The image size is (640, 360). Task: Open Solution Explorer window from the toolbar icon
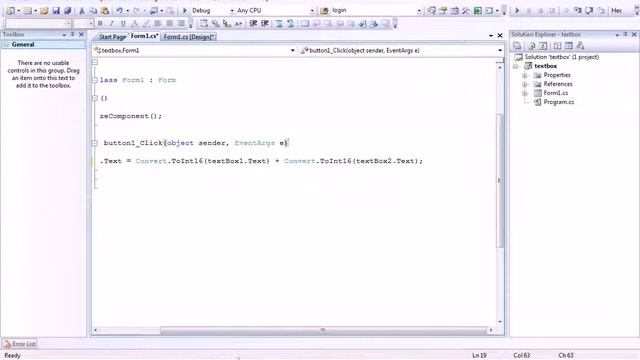tap(431, 11)
